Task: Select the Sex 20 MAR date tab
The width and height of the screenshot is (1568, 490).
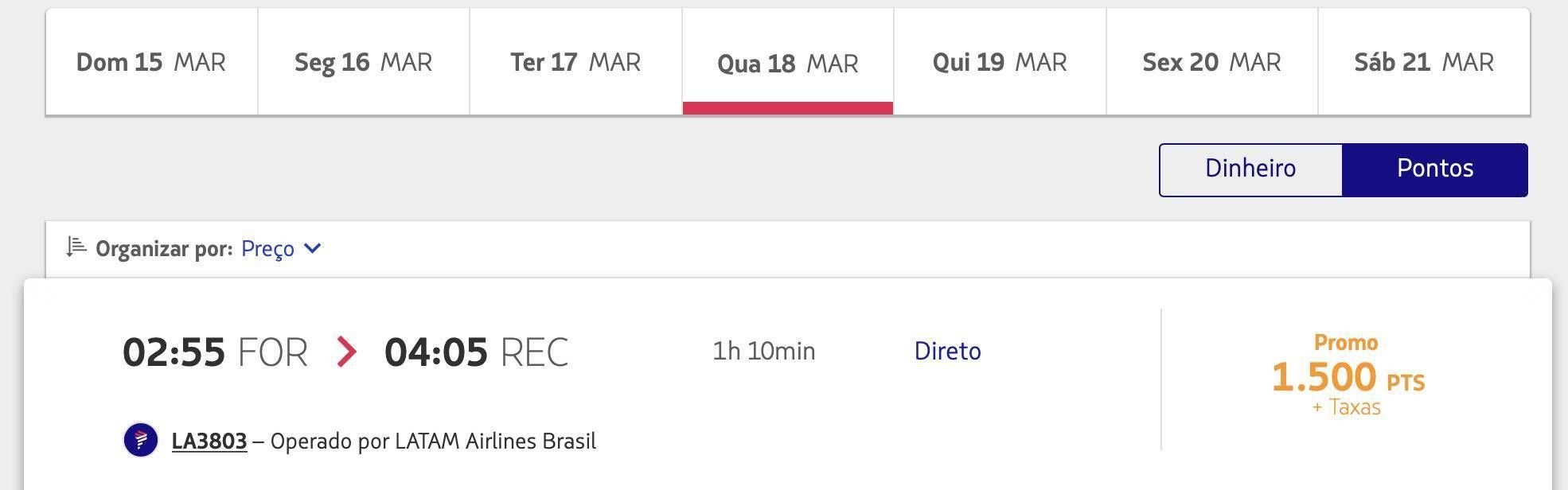Action: pos(1212,62)
